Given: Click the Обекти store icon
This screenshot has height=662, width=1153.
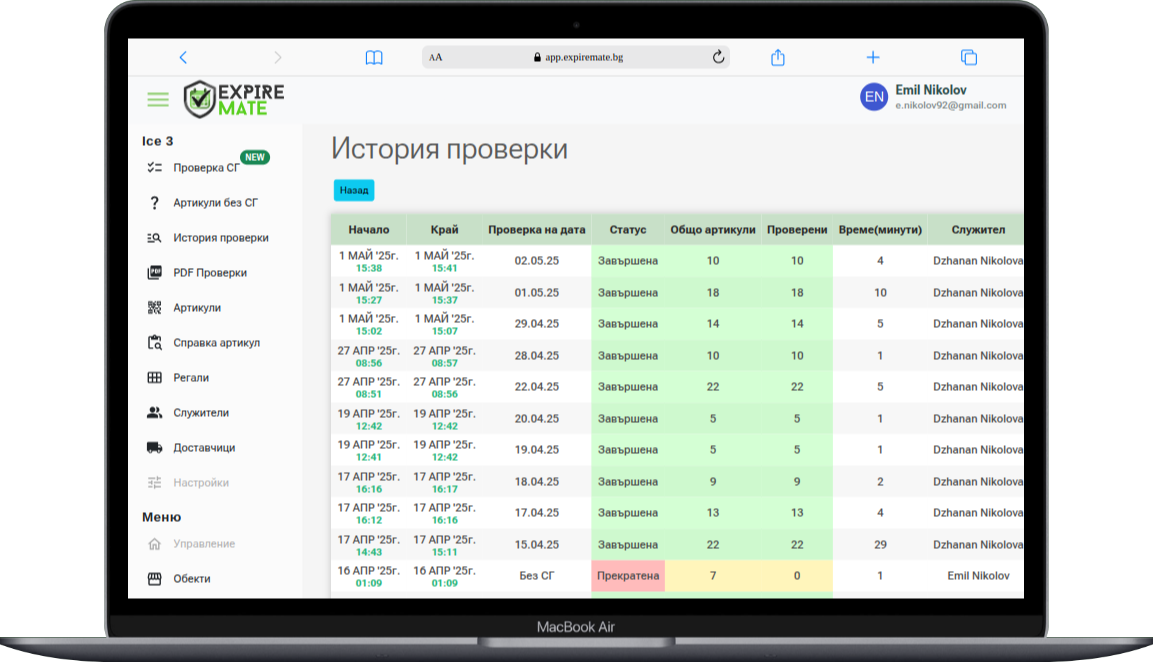Looking at the screenshot, I should pyautogui.click(x=154, y=579).
